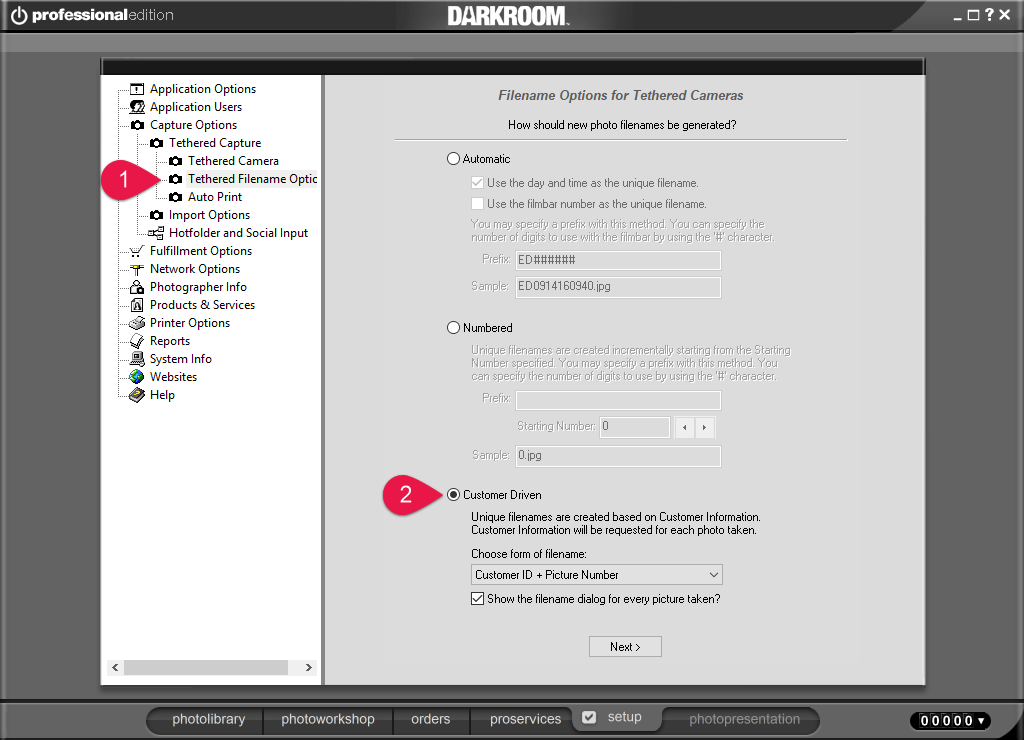Click the Import Options camera icon
1024x740 pixels.
tap(157, 215)
